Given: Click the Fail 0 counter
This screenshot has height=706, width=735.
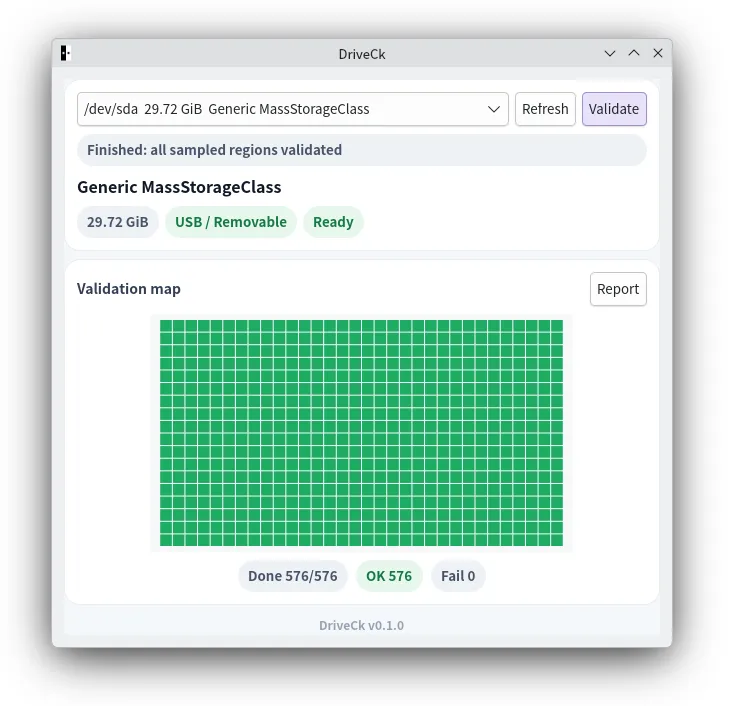Looking at the screenshot, I should [x=458, y=576].
